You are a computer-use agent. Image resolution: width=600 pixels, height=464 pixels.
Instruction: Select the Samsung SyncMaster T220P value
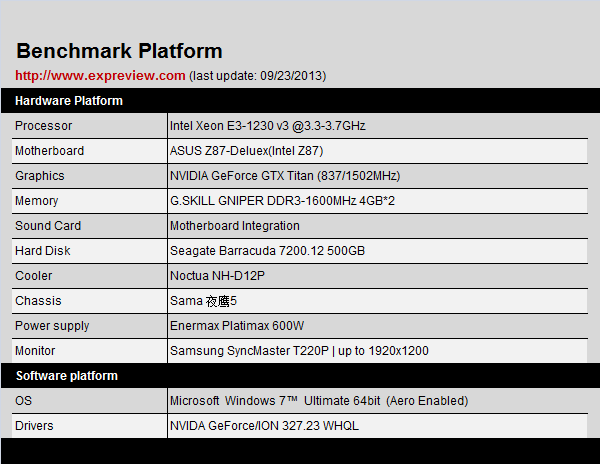pyautogui.click(x=299, y=351)
